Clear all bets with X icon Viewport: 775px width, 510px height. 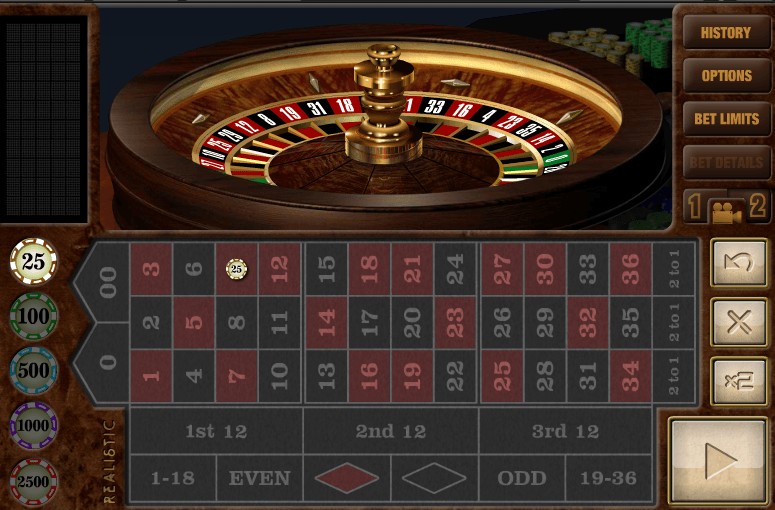(739, 322)
